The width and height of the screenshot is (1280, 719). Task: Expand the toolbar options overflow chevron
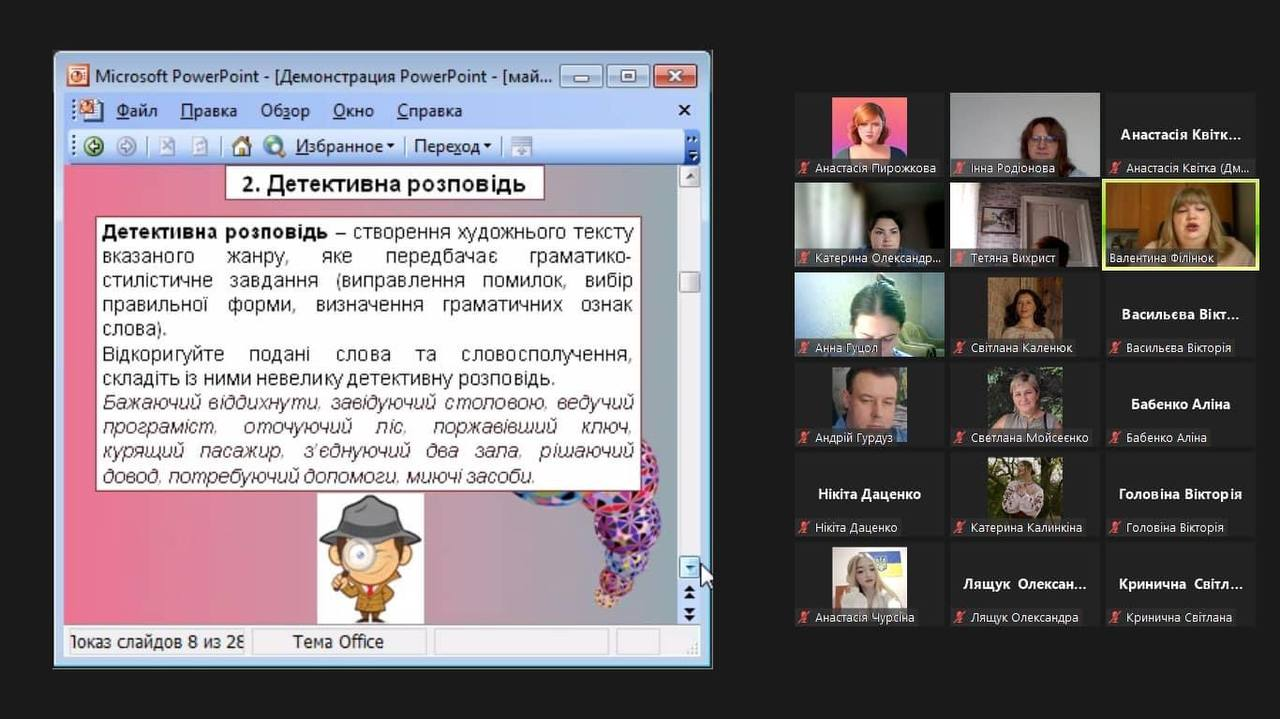(691, 147)
